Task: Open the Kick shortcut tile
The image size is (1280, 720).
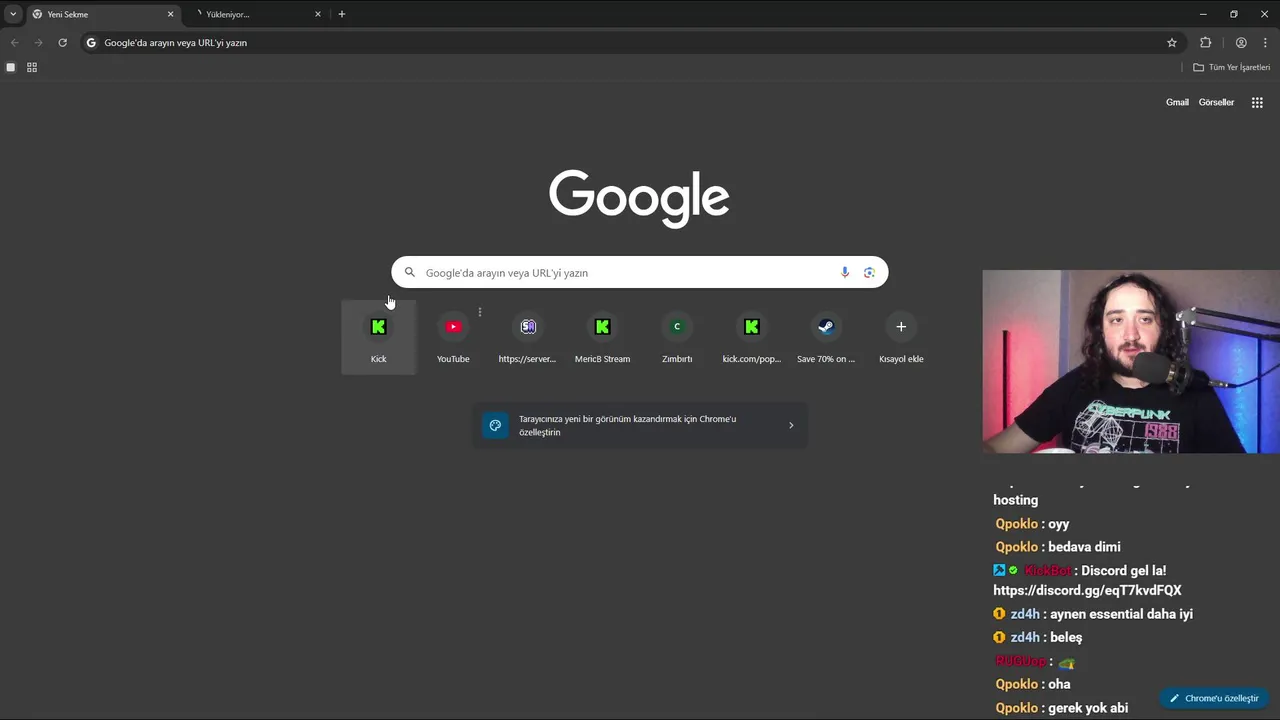Action: 378,337
